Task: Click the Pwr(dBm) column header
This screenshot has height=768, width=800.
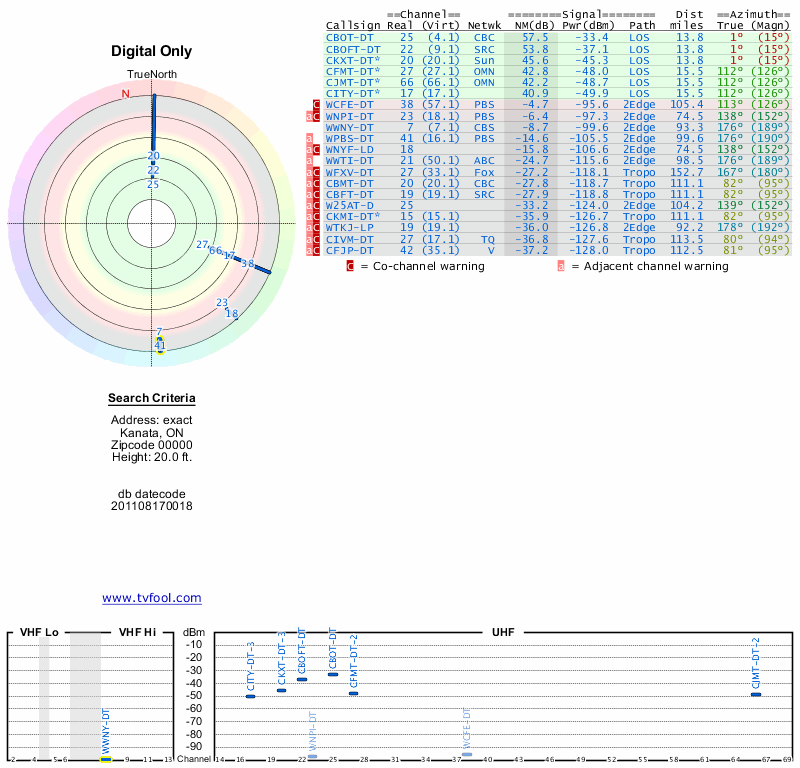Action: click(588, 26)
